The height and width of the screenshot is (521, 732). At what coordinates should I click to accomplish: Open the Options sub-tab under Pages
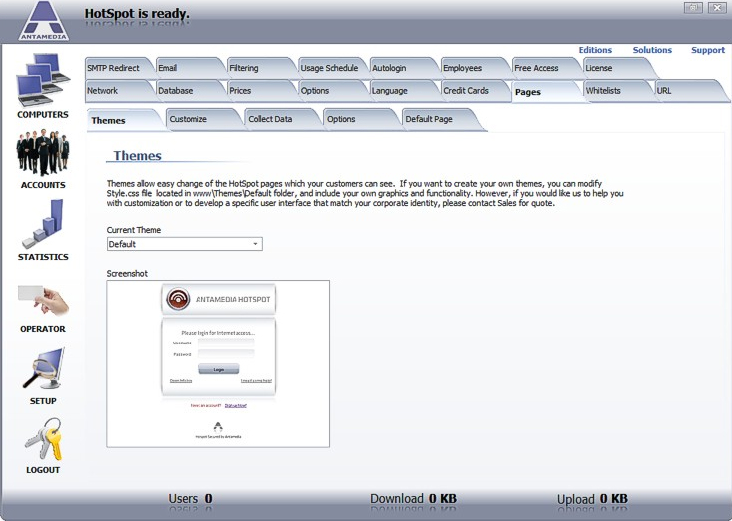(x=360, y=120)
